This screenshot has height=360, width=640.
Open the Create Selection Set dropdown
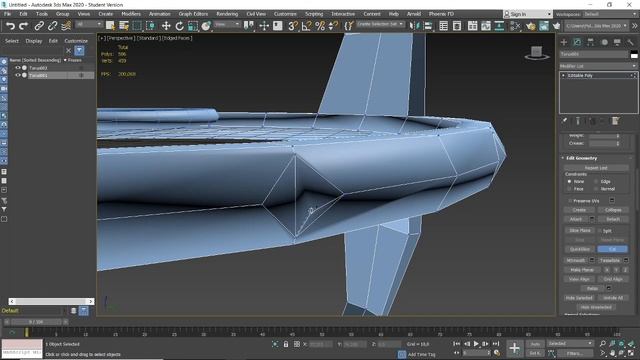click(380, 24)
